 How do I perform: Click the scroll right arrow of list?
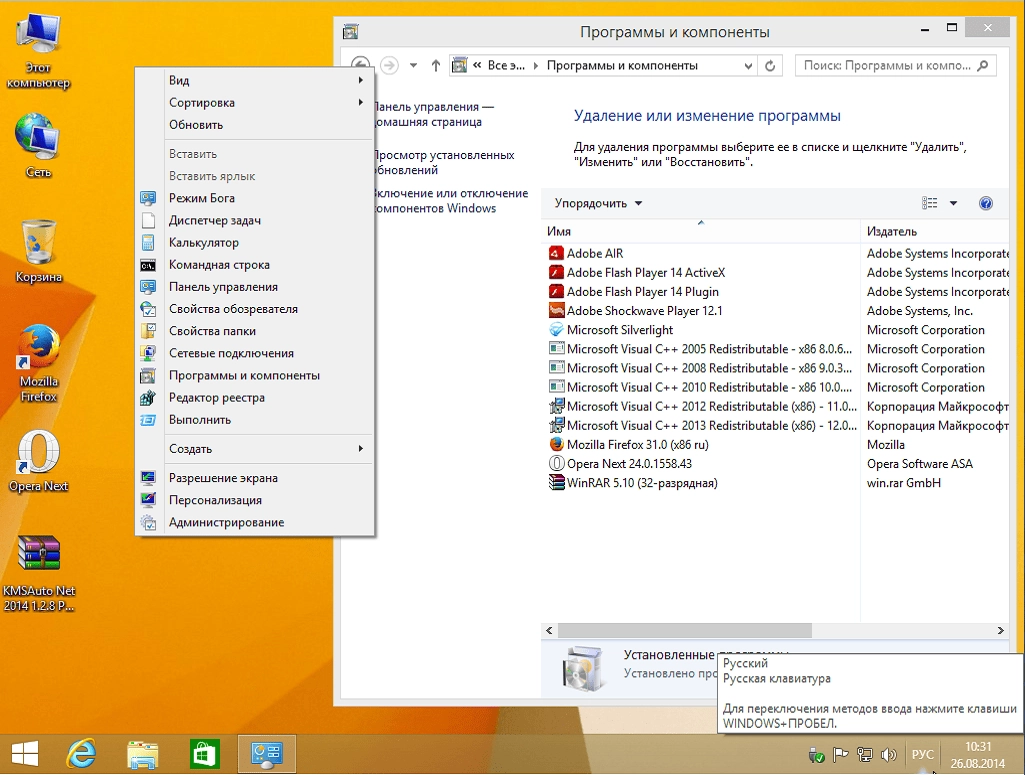tap(1000, 630)
